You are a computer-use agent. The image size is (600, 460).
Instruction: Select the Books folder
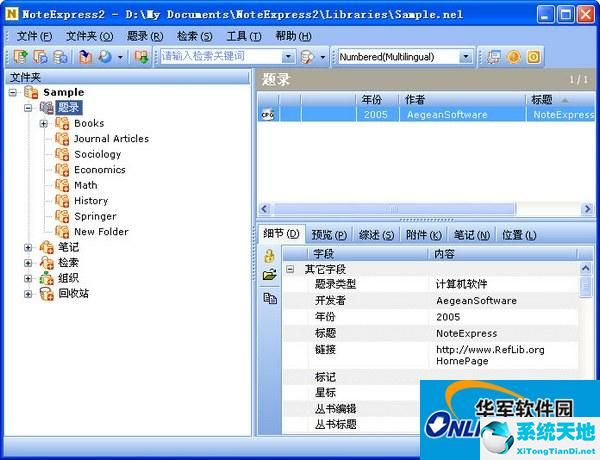click(89, 123)
